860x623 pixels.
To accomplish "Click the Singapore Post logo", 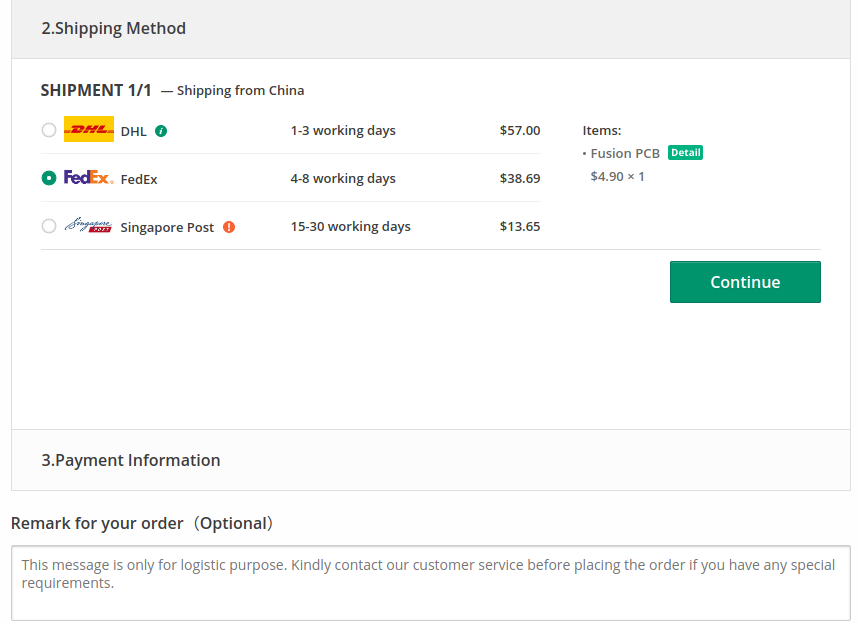I will (88, 225).
